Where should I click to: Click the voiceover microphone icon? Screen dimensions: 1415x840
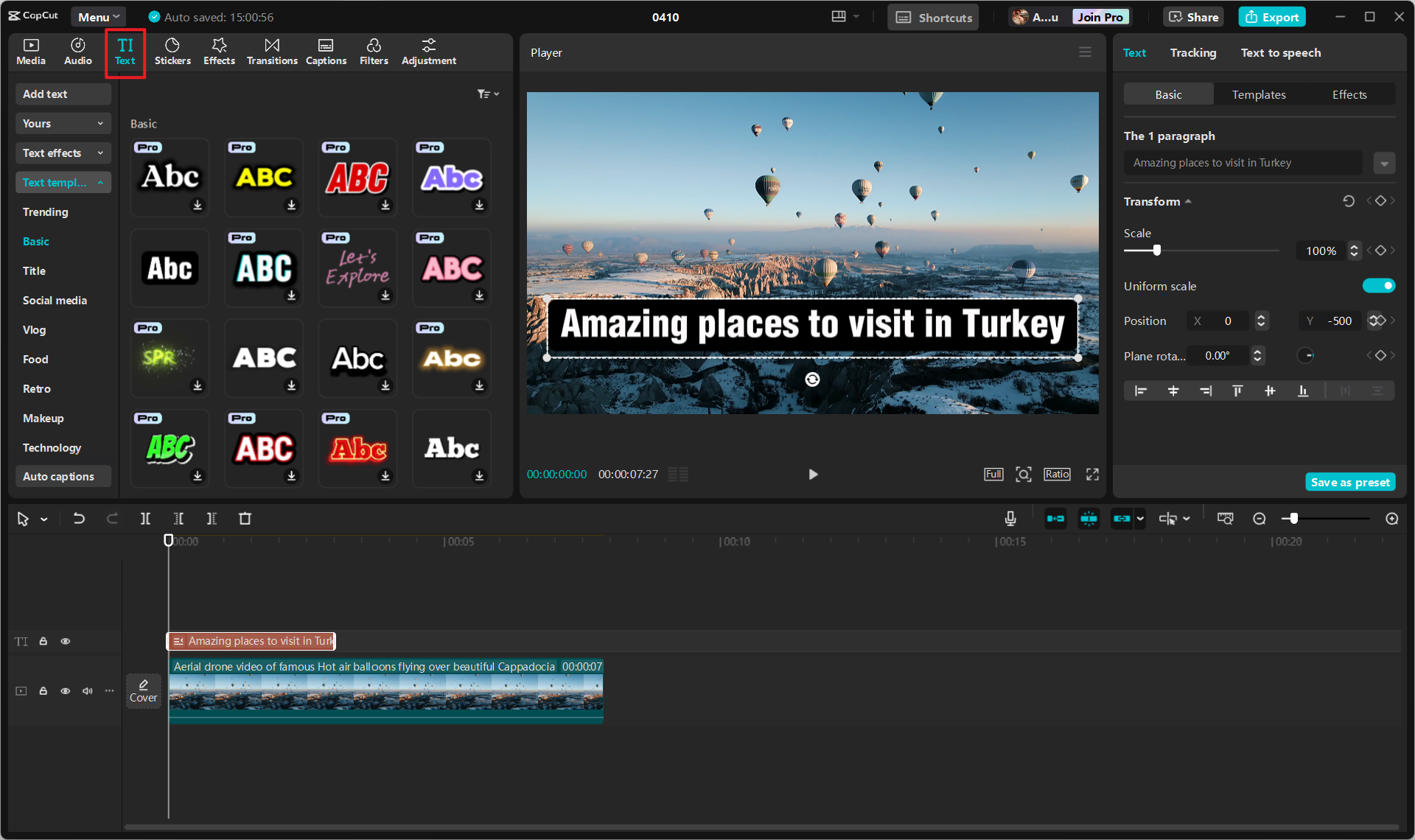[x=1010, y=519]
